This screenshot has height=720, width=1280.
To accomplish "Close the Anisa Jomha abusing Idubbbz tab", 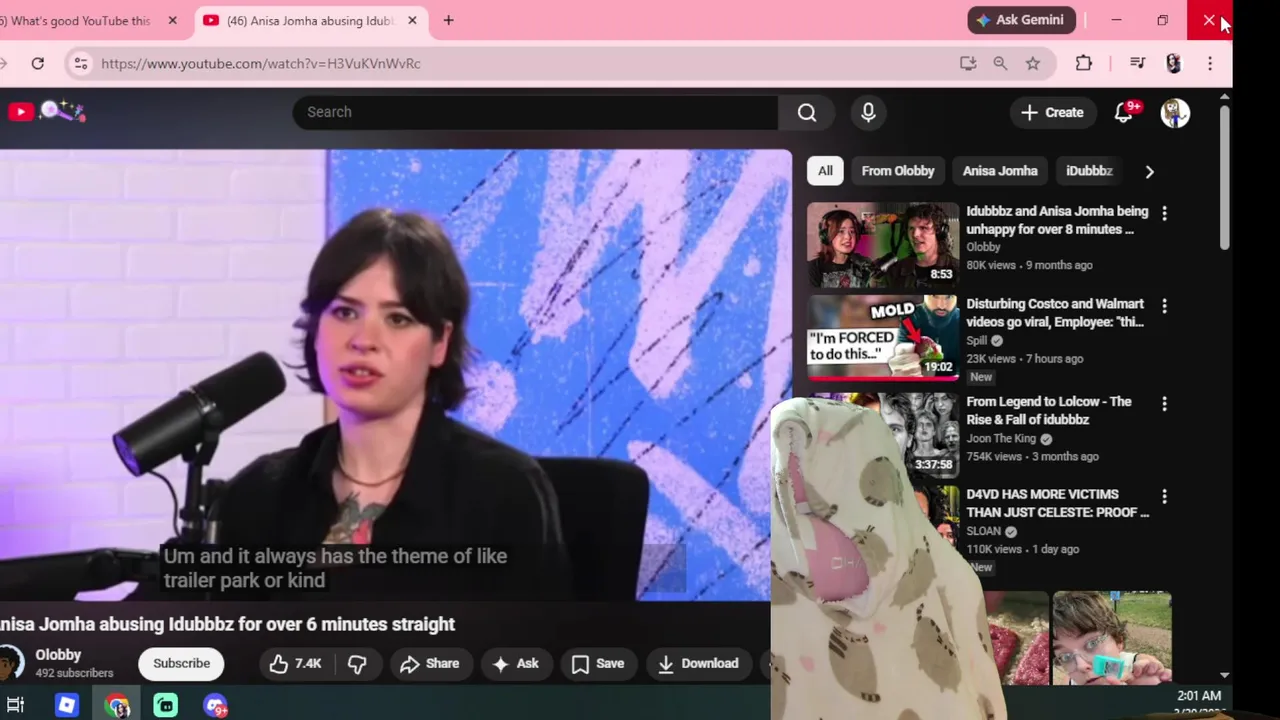I will [412, 20].
